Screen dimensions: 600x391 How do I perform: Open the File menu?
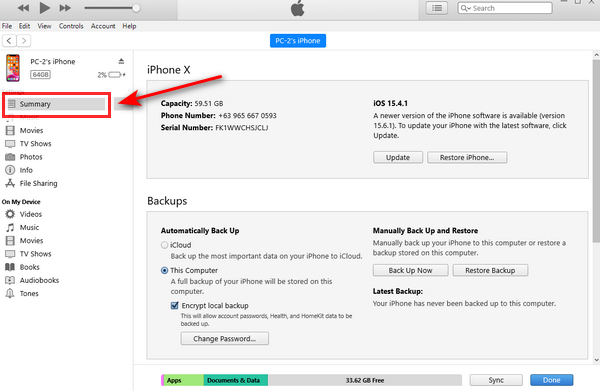(x=7, y=26)
